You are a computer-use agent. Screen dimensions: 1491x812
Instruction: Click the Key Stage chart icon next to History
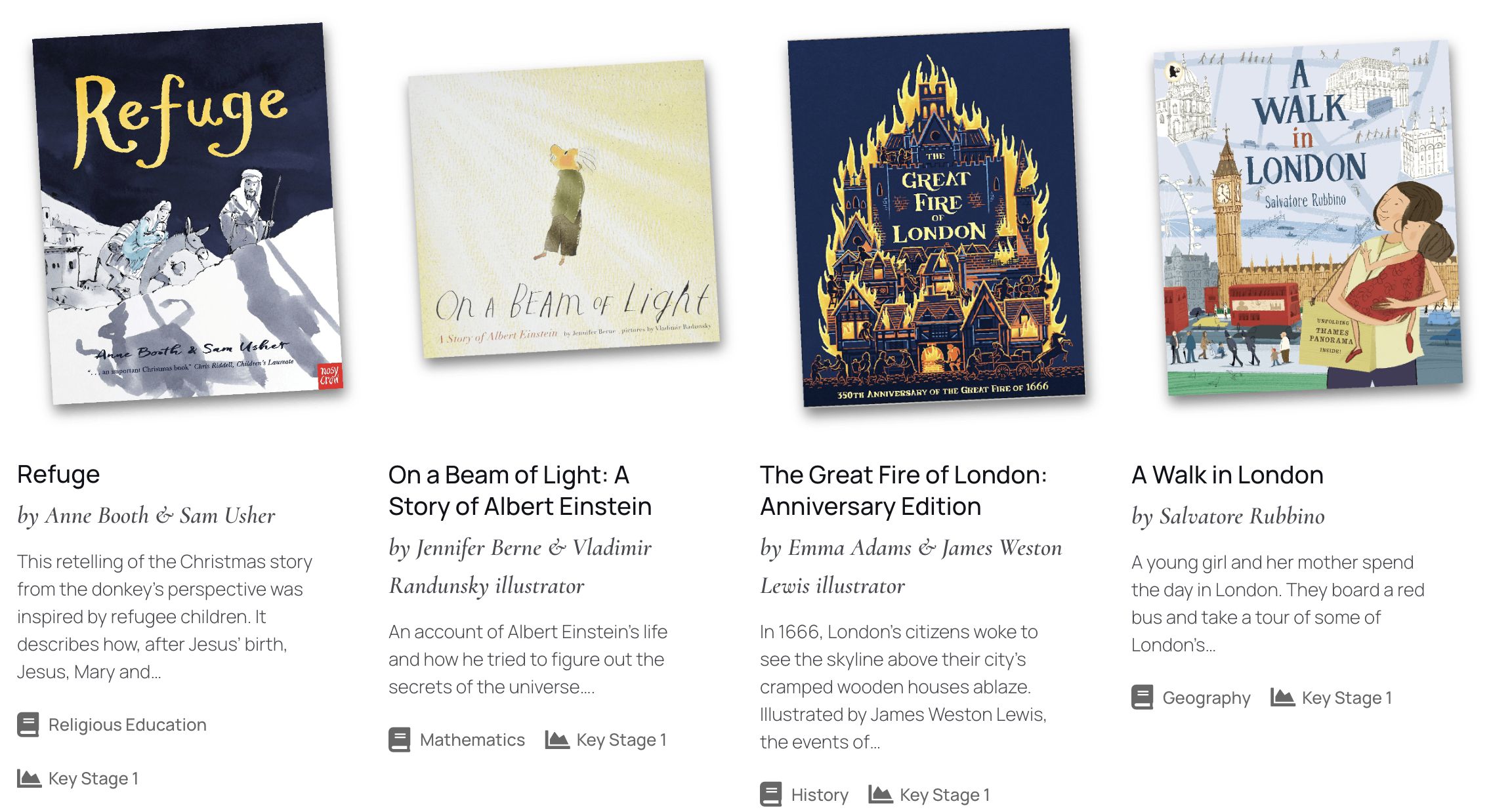[x=881, y=794]
